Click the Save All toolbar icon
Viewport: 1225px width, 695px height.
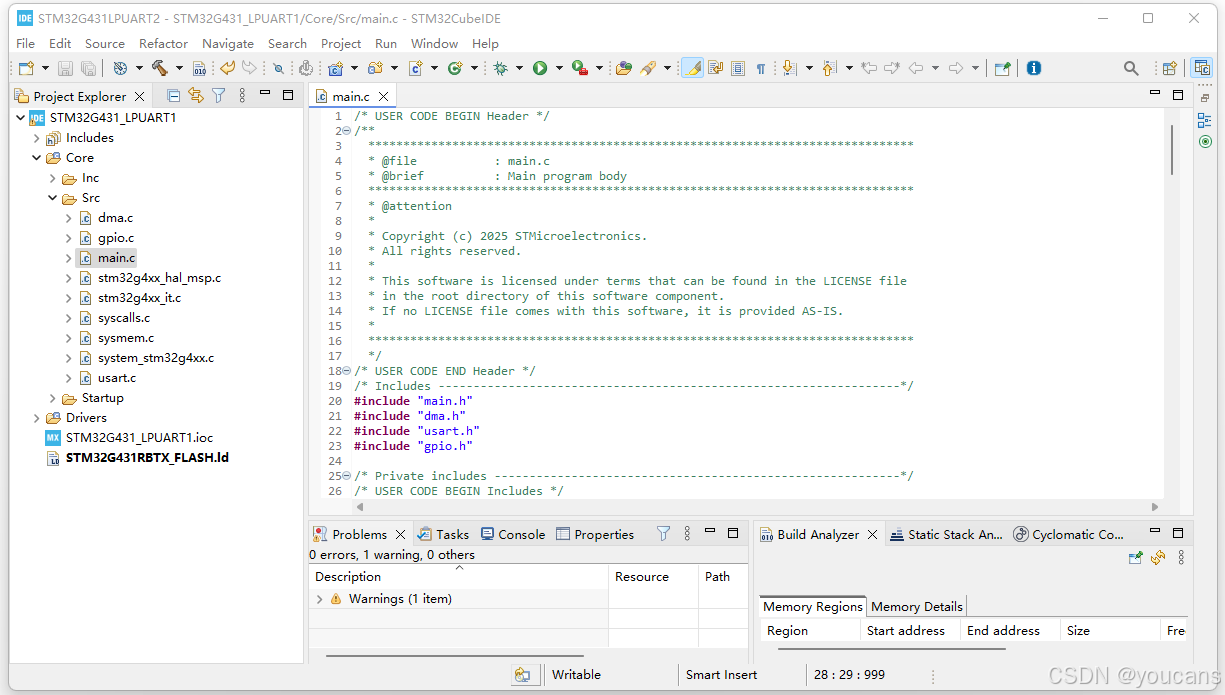(x=88, y=68)
